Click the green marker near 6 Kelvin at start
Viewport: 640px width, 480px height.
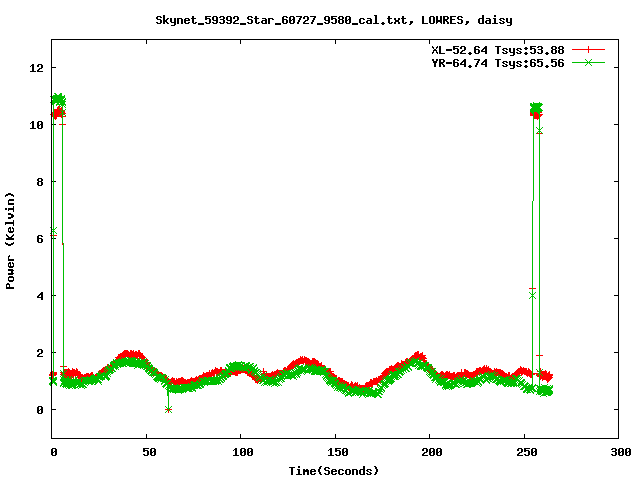(x=53, y=231)
